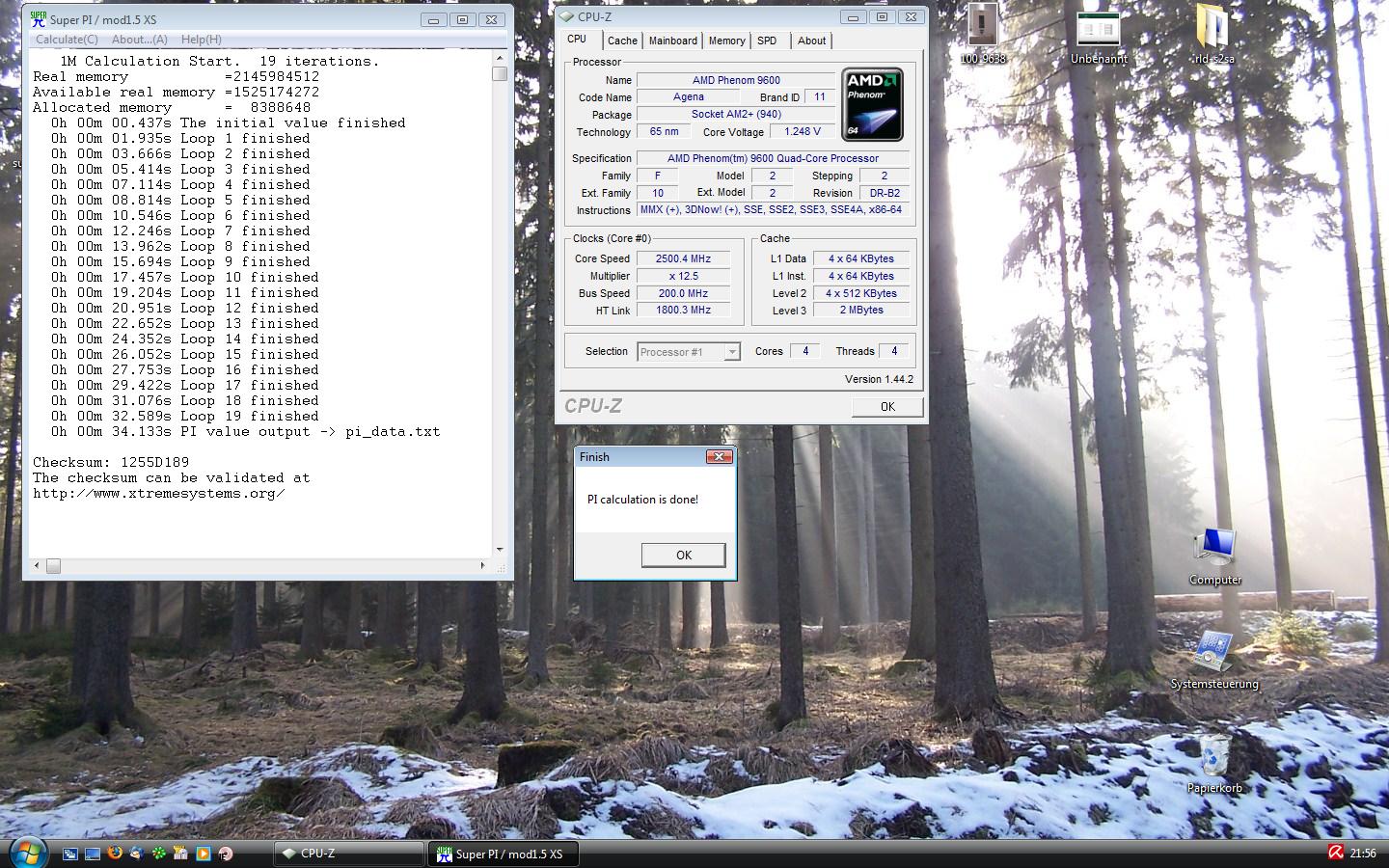Open Systemsteuerung desktop icon
This screenshot has height=868, width=1389.
[x=1214, y=661]
